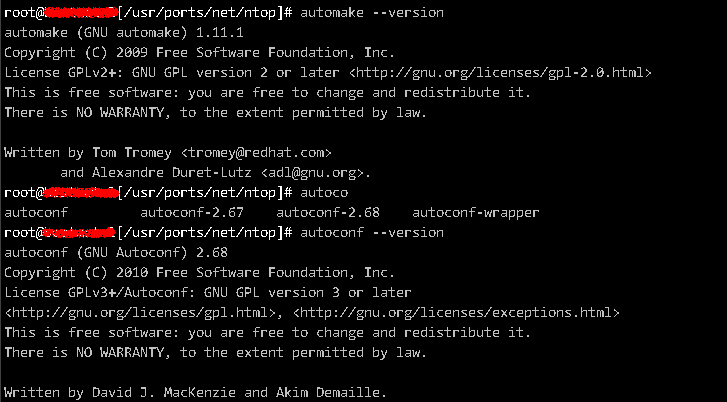This screenshot has height=402, width=727.
Task: Click the gnu.org/licenses/gpl.html URL
Action: pyautogui.click(x=140, y=313)
